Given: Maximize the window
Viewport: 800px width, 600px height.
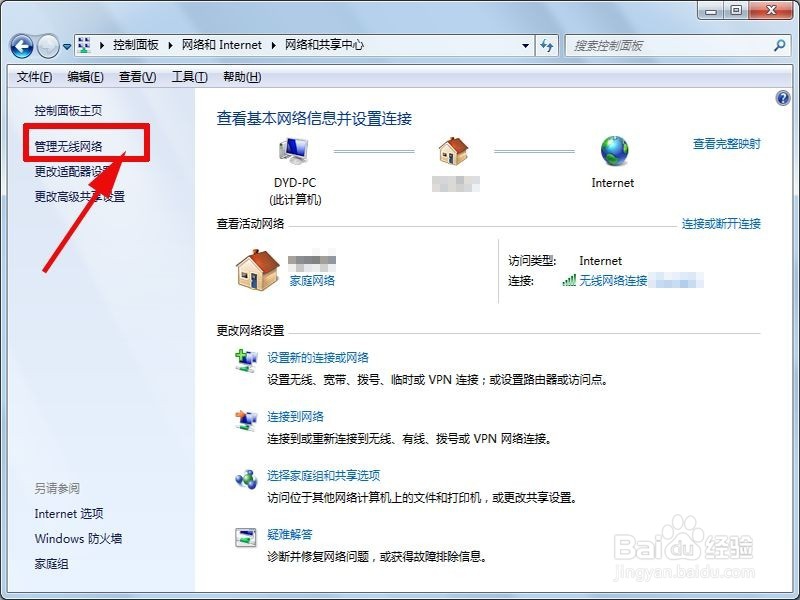Looking at the screenshot, I should [x=736, y=10].
